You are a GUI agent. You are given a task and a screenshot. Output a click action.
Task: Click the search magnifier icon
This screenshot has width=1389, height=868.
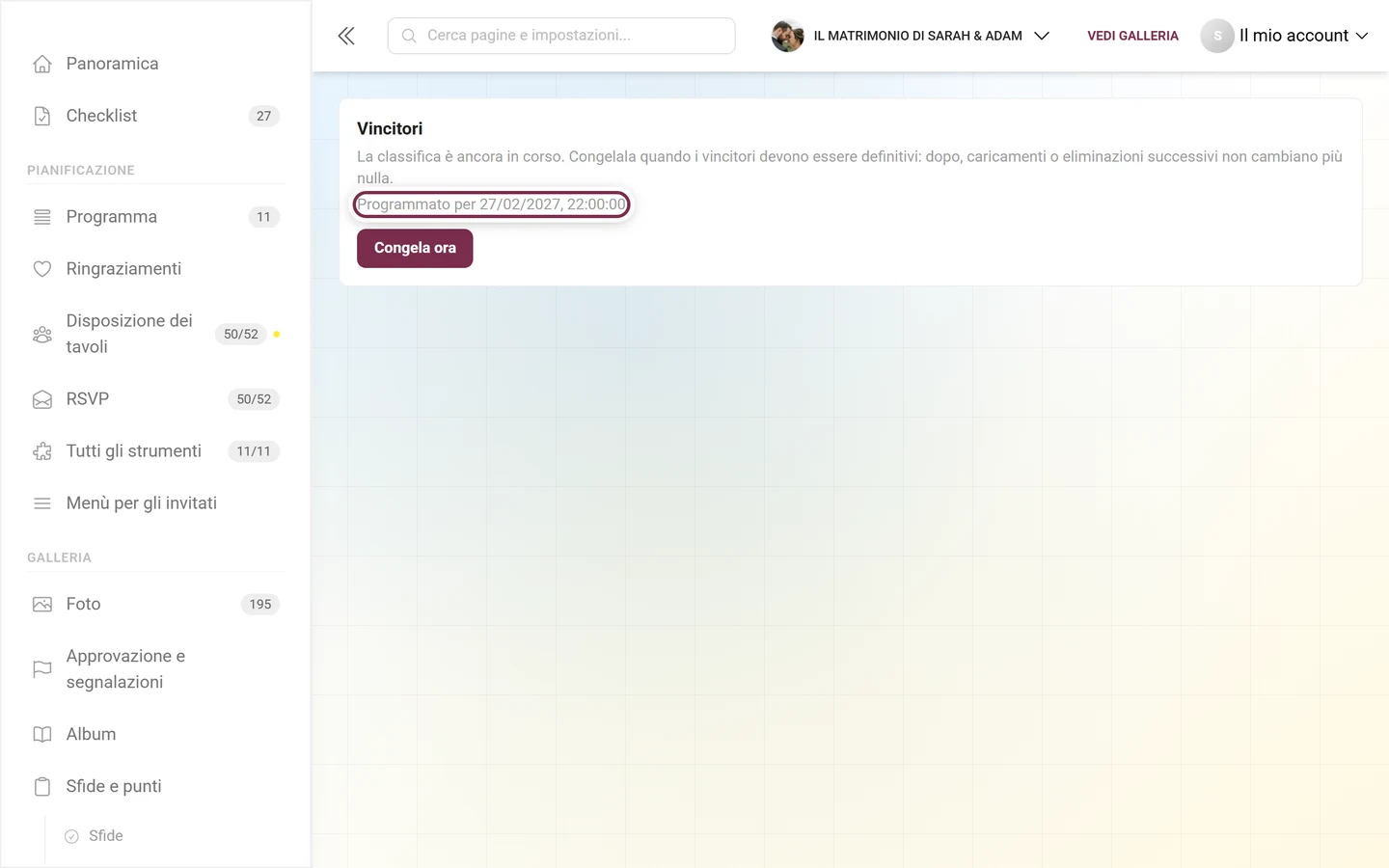pyautogui.click(x=409, y=36)
